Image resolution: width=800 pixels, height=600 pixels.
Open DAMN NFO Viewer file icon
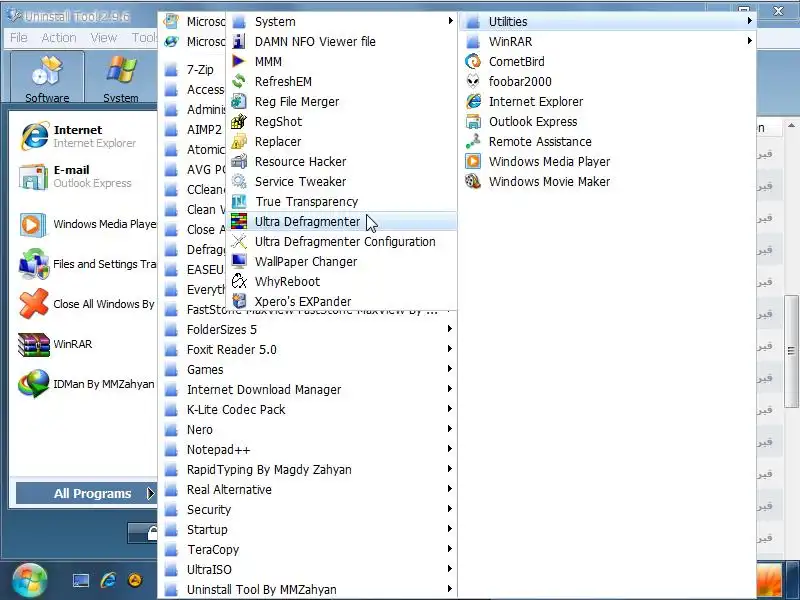click(239, 41)
